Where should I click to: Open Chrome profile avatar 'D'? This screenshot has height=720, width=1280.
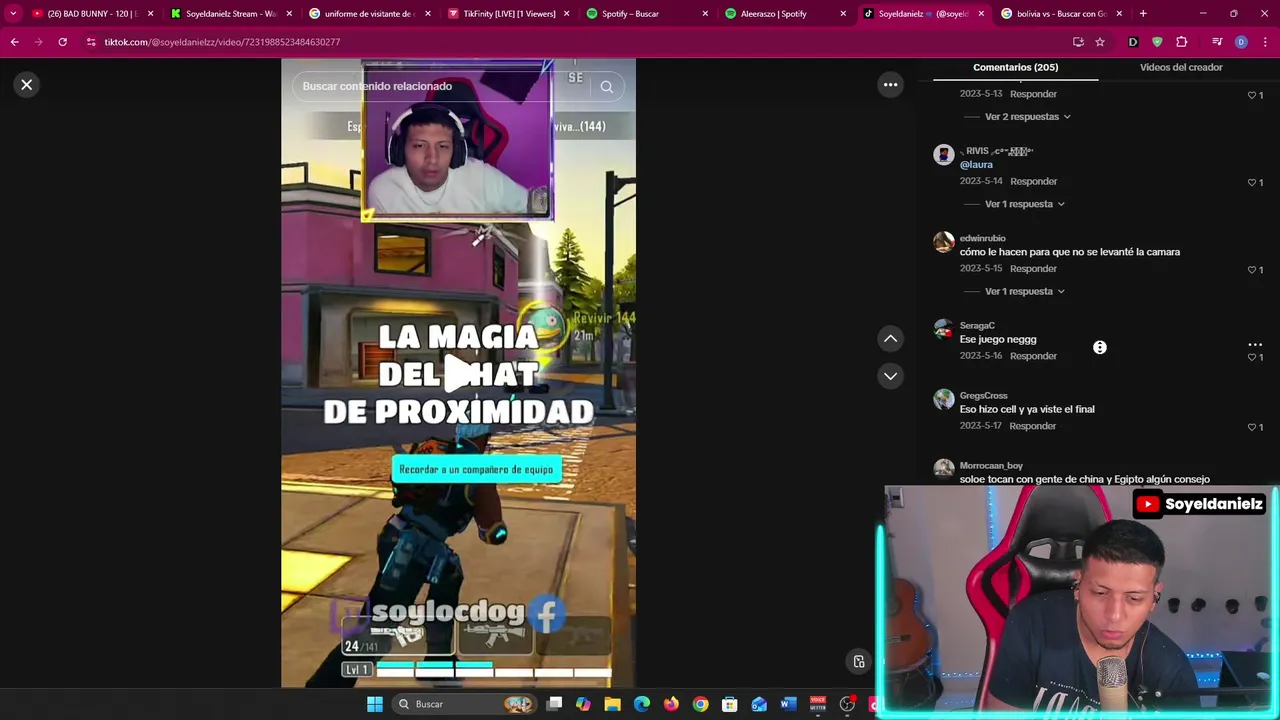coord(1241,42)
